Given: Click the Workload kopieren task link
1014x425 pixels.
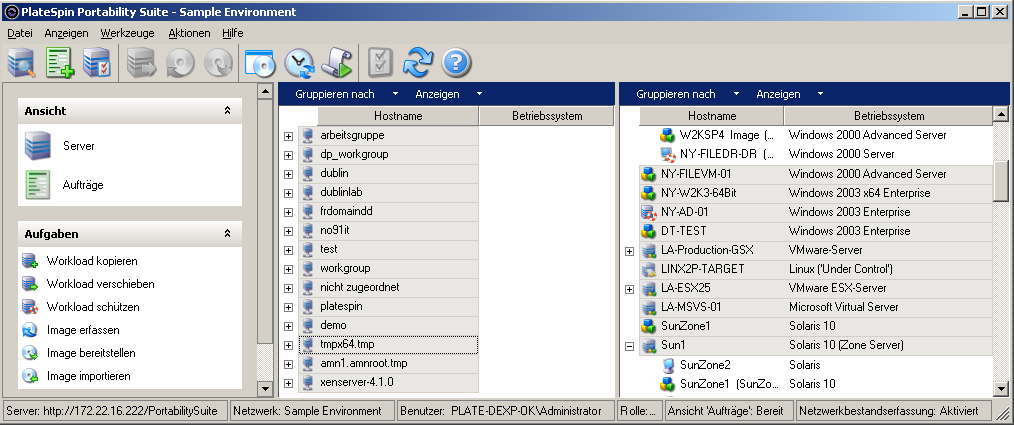Looking at the screenshot, I should pos(92,261).
